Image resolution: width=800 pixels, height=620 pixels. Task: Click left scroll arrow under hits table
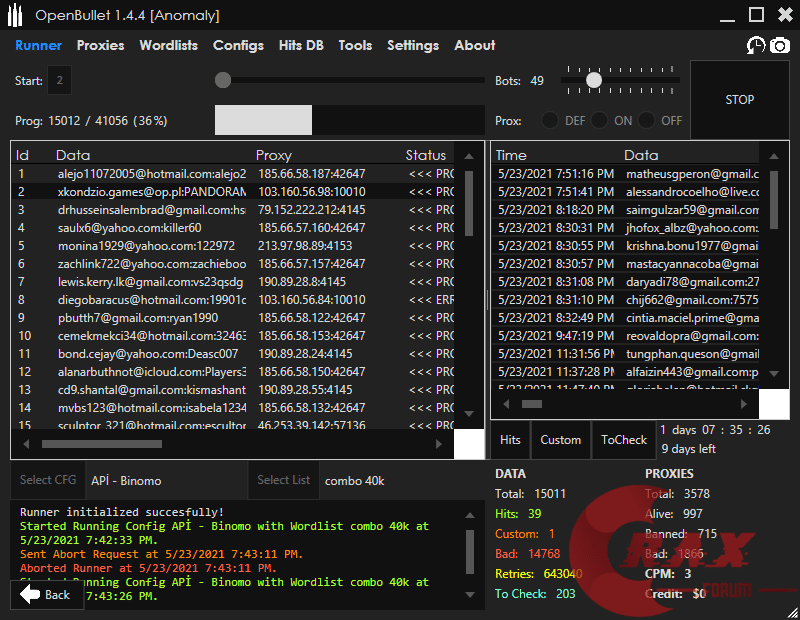click(504, 404)
